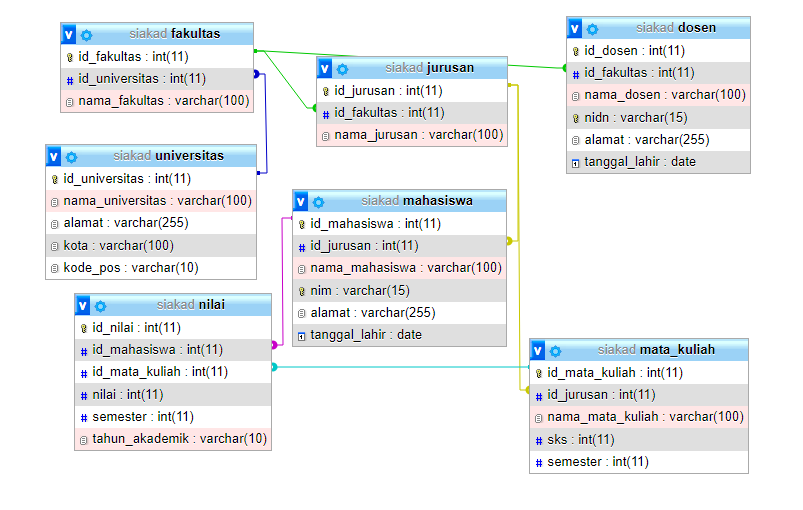Click the cyan relation endpoint at nilai id_mata_kuliah
This screenshot has width=803, height=510.
click(274, 367)
